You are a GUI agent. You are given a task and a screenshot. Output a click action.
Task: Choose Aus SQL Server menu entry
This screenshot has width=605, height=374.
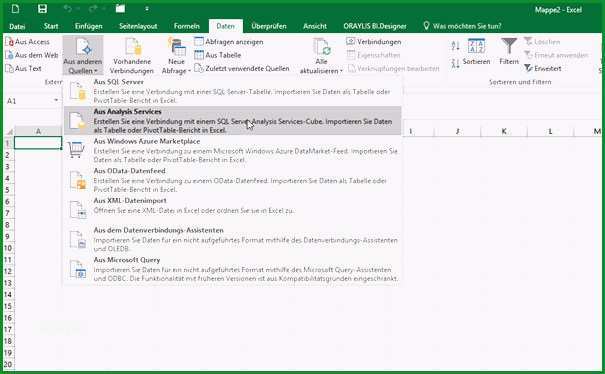(x=232, y=91)
